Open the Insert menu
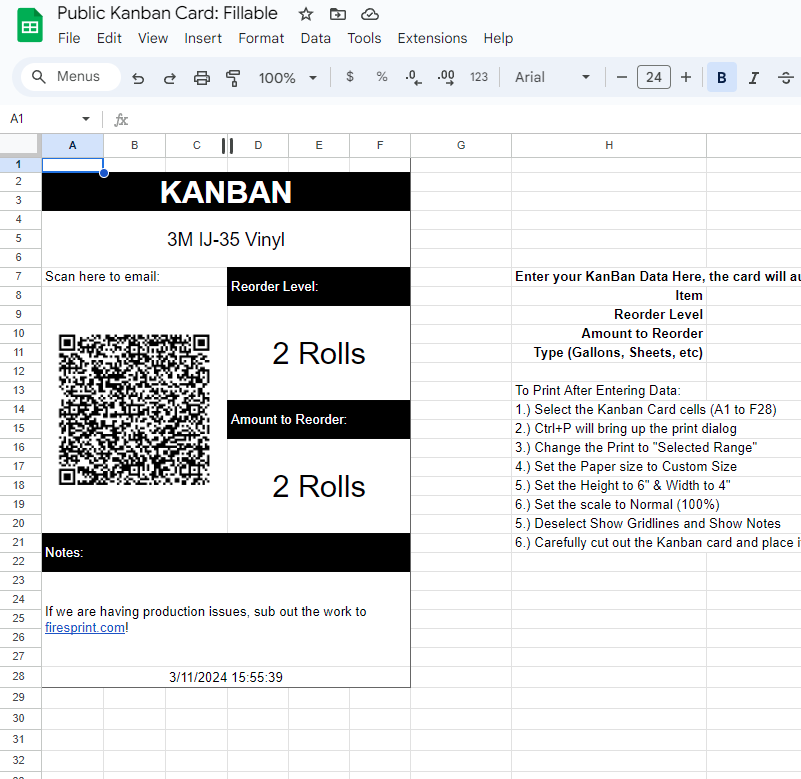Screen dimensions: 801x779 coord(203,38)
